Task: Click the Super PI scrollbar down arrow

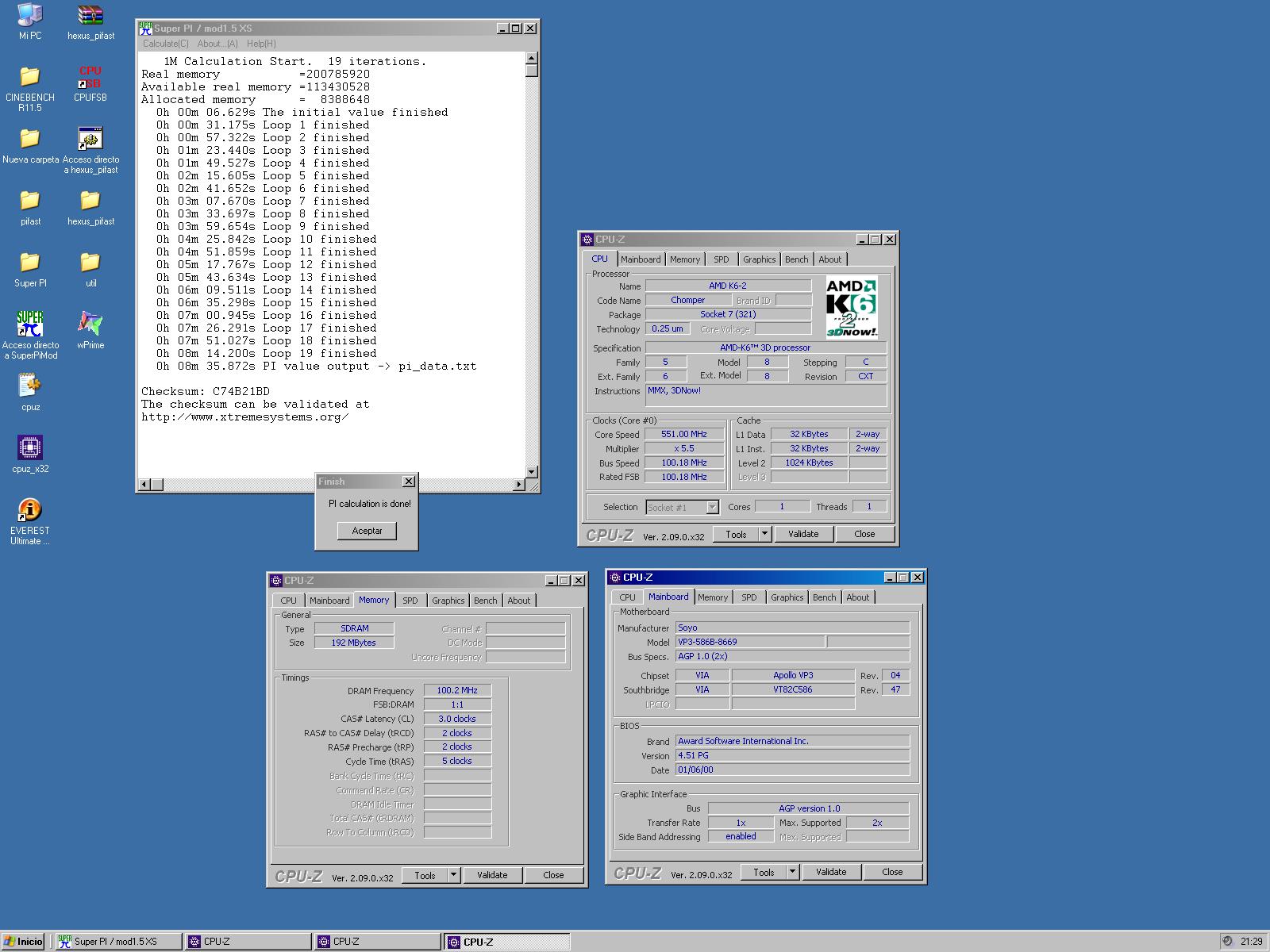Action: (532, 472)
